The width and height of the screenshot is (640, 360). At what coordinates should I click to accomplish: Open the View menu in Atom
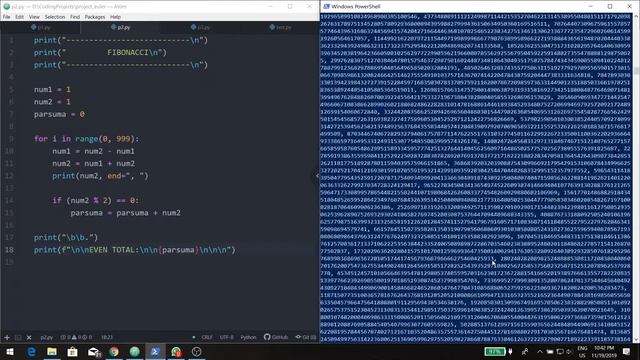pyautogui.click(x=34, y=17)
